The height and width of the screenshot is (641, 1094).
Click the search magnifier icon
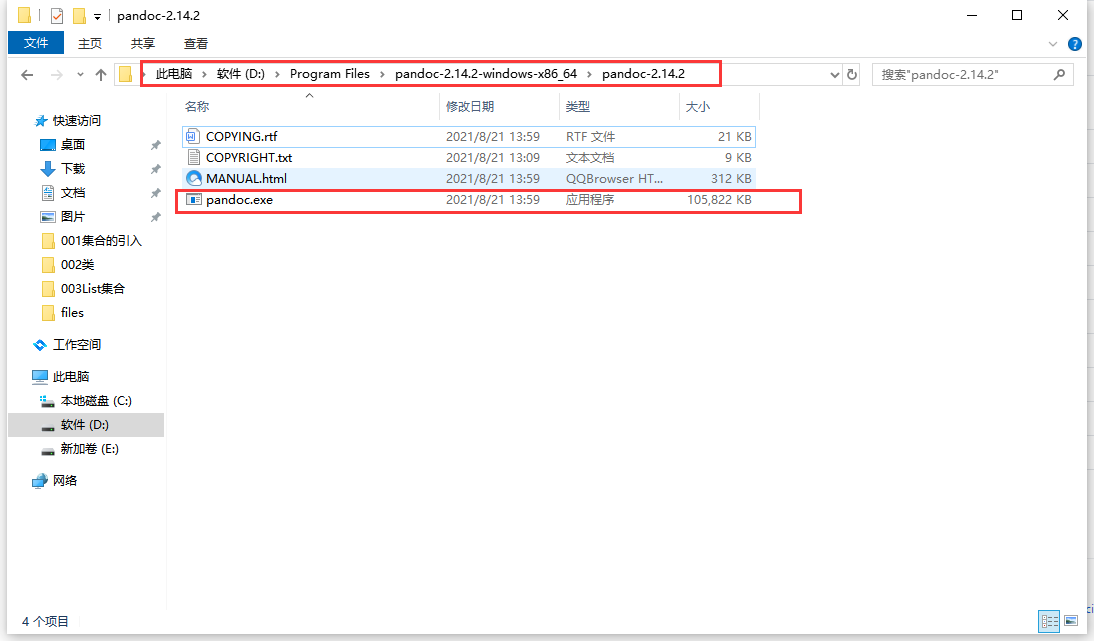click(x=1059, y=75)
